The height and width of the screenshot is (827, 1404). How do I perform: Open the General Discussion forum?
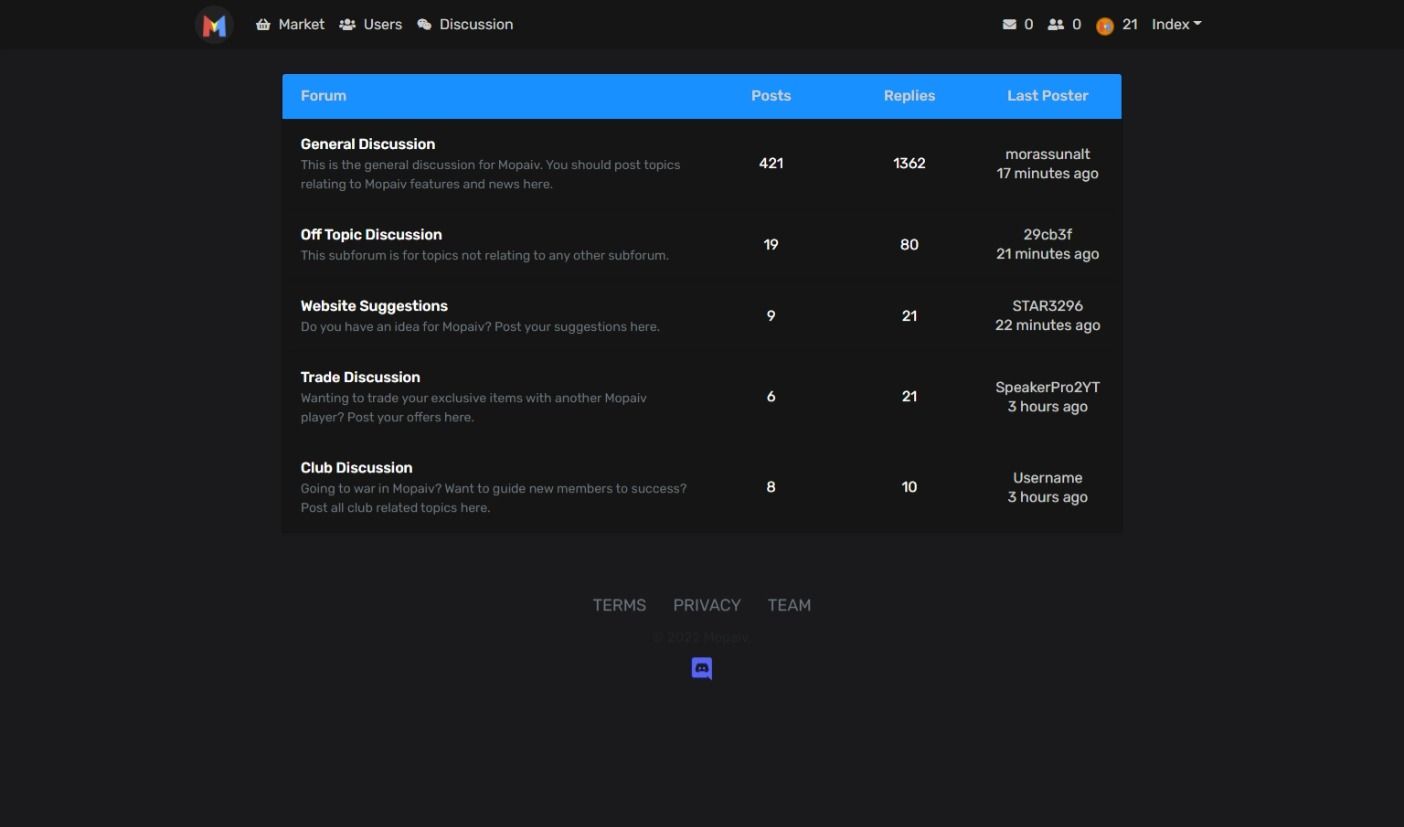(x=368, y=144)
